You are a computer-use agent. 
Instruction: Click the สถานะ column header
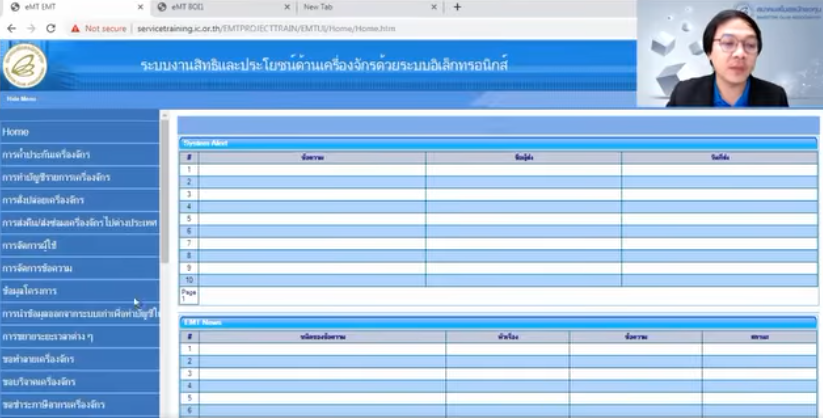pos(759,337)
